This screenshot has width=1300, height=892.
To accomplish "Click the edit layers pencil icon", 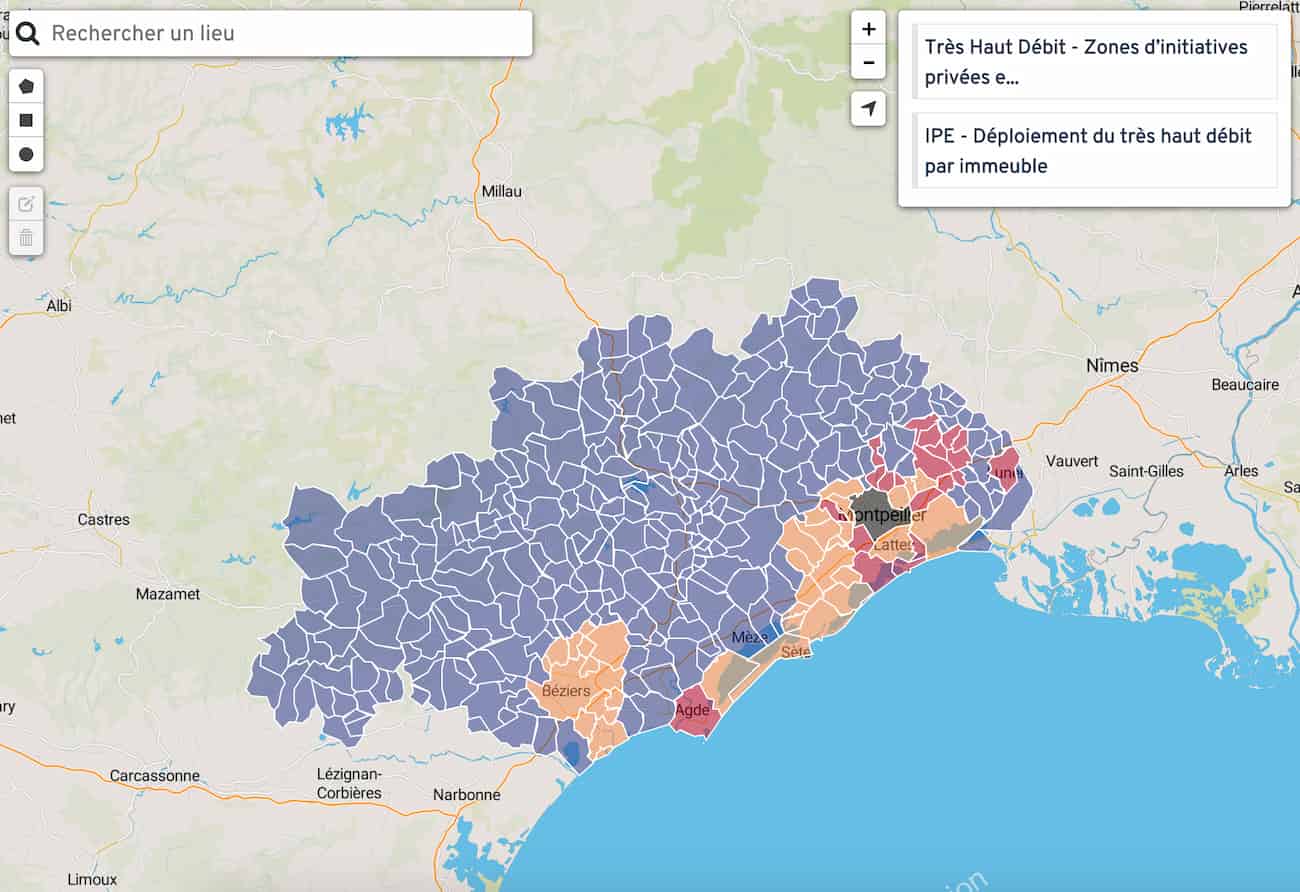I will tap(27, 204).
